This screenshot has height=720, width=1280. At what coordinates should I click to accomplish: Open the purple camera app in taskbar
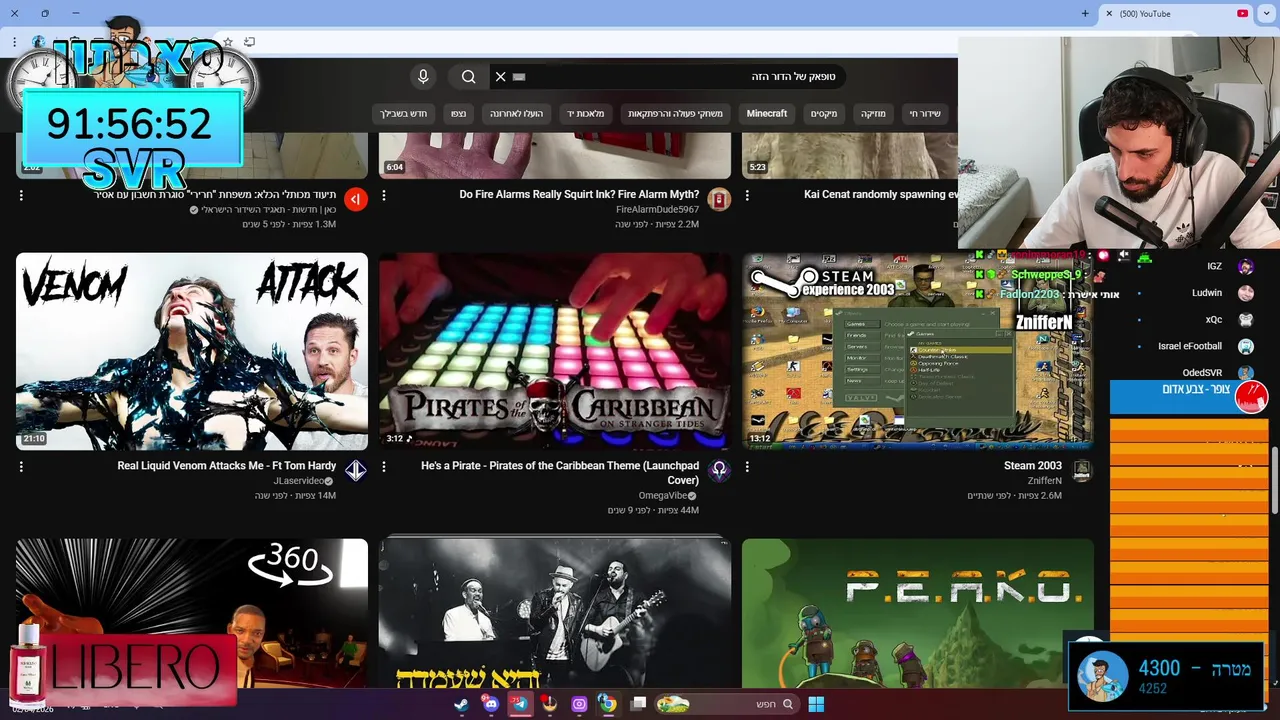pyautogui.click(x=579, y=704)
